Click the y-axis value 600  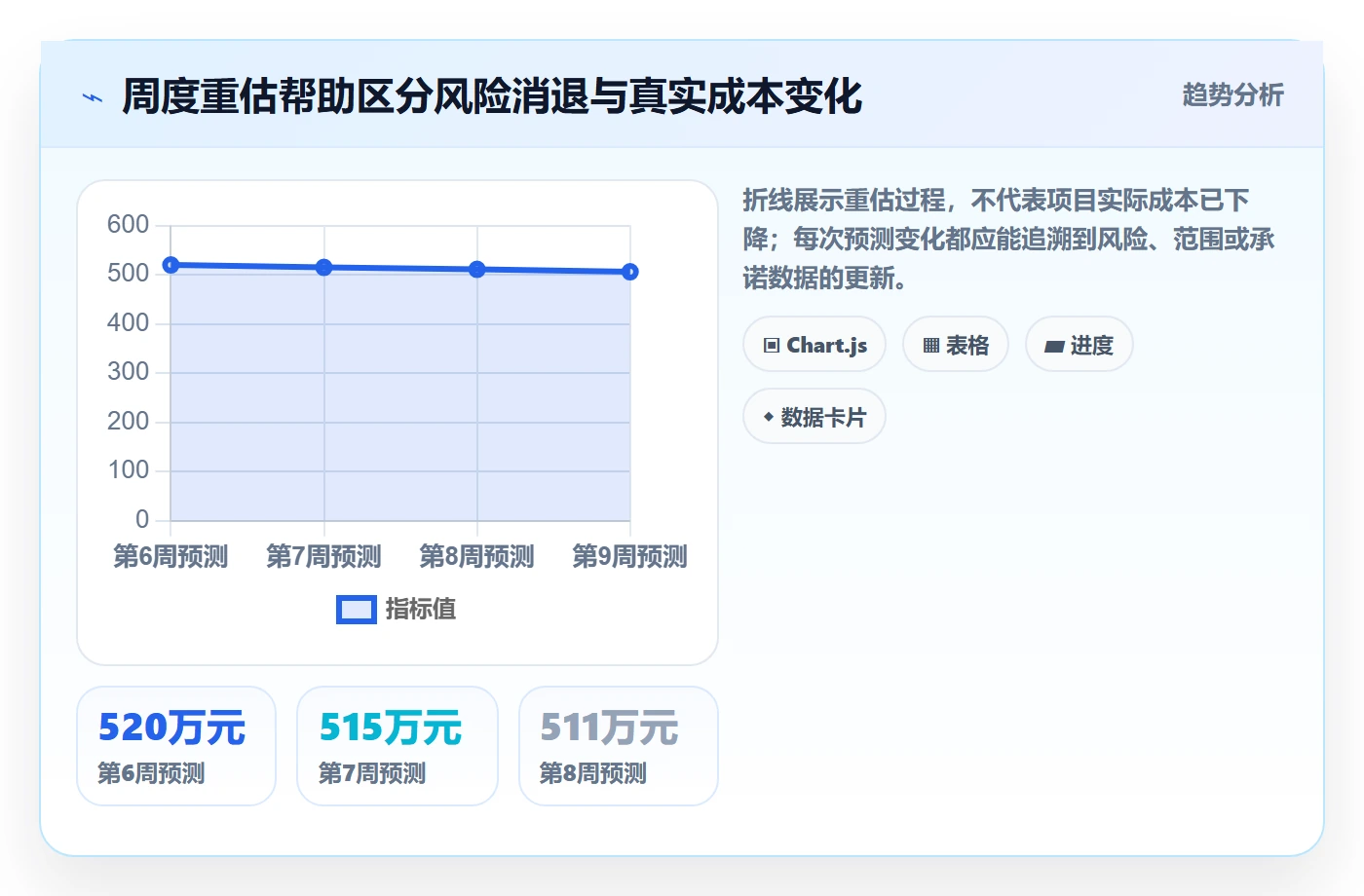[128, 225]
